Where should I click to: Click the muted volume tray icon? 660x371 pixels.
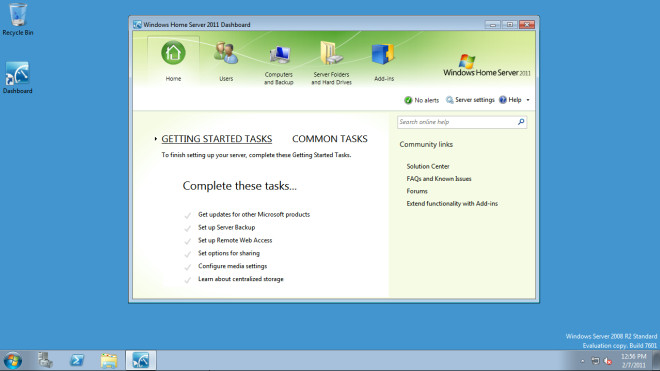click(608, 361)
